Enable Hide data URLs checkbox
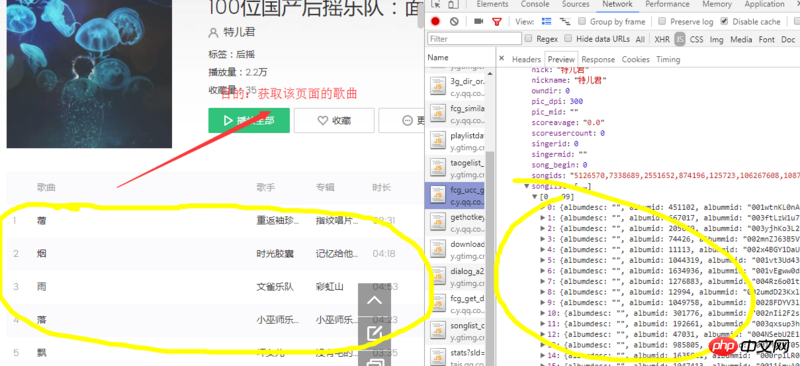The height and width of the screenshot is (366, 800). (x=568, y=39)
